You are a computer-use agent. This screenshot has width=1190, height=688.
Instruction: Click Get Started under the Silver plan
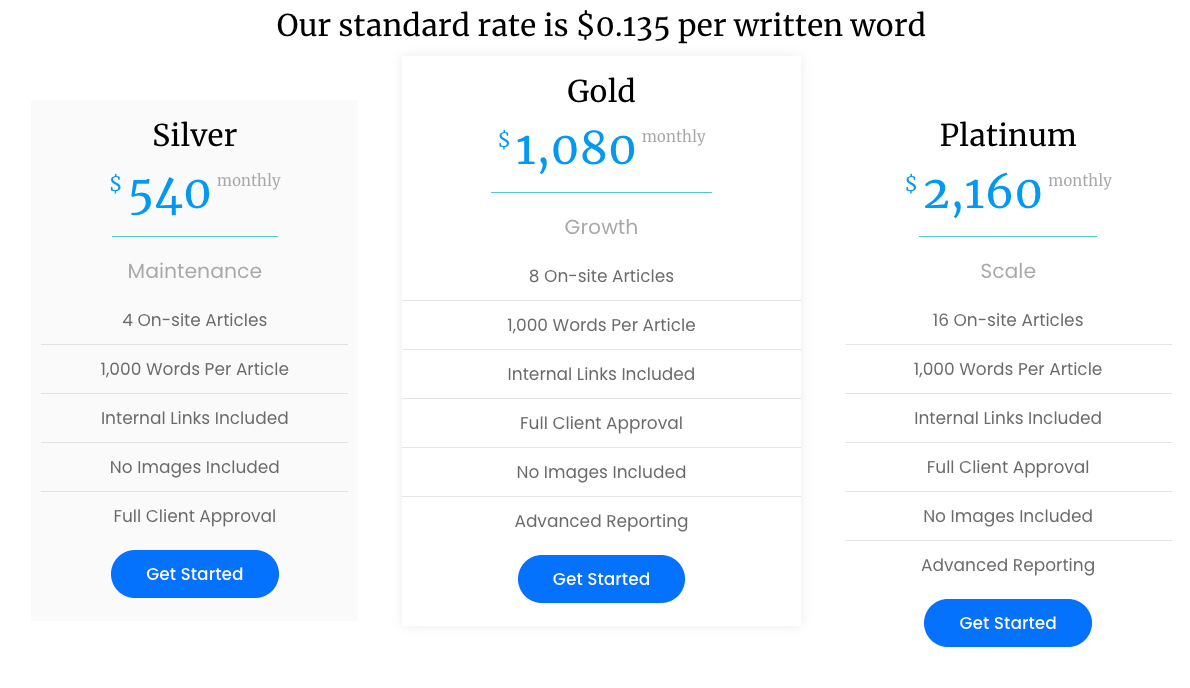point(195,574)
